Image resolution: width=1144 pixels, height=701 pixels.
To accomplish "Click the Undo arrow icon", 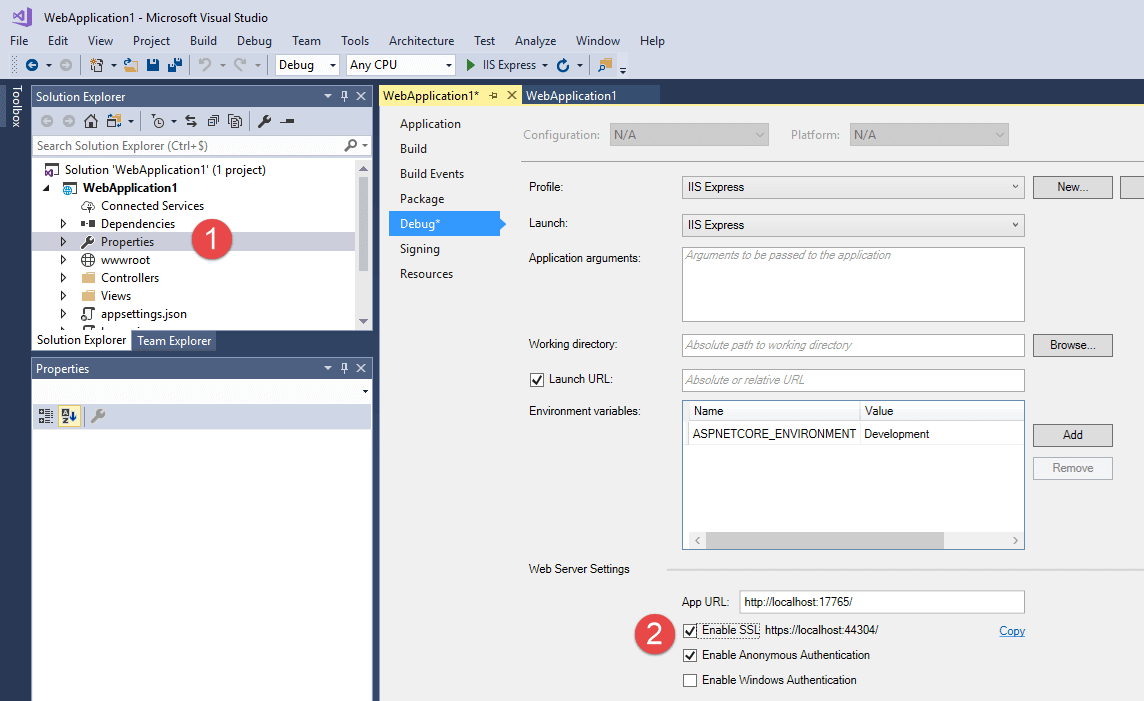I will 205,65.
